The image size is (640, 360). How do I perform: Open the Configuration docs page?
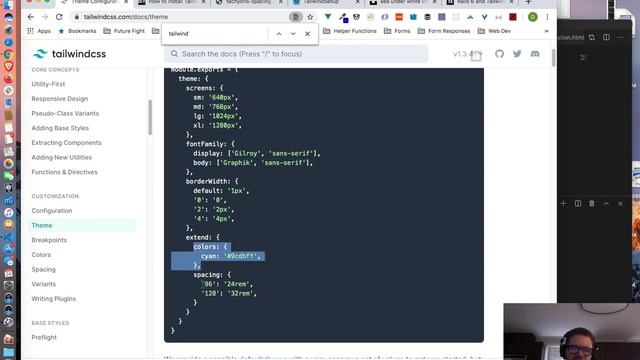[52, 211]
